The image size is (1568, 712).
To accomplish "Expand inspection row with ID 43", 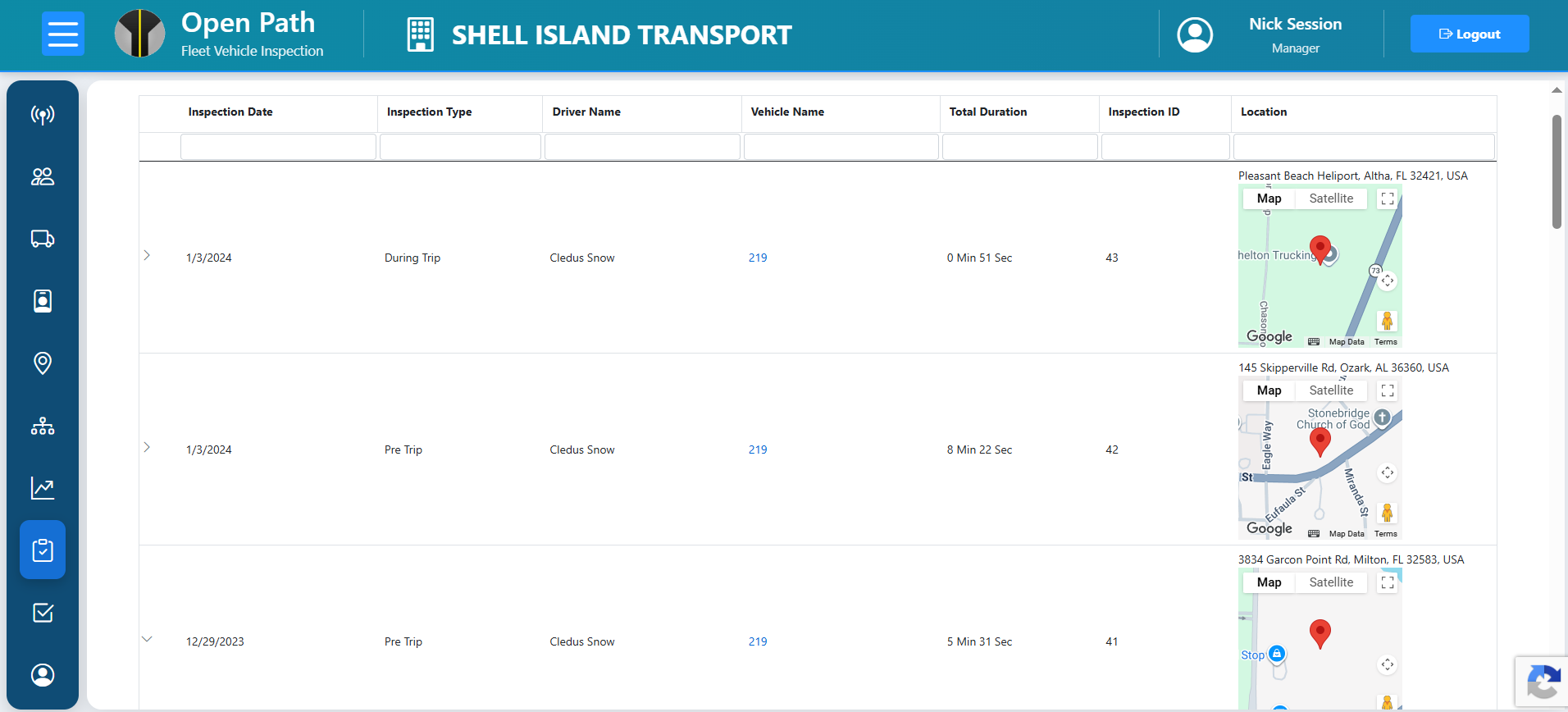I will 147,255.
